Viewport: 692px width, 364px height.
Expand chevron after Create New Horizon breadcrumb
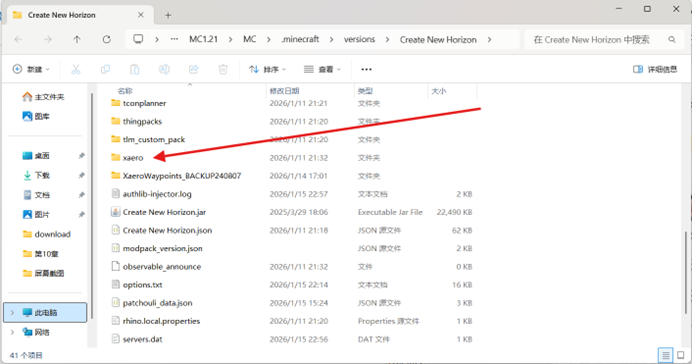point(489,39)
